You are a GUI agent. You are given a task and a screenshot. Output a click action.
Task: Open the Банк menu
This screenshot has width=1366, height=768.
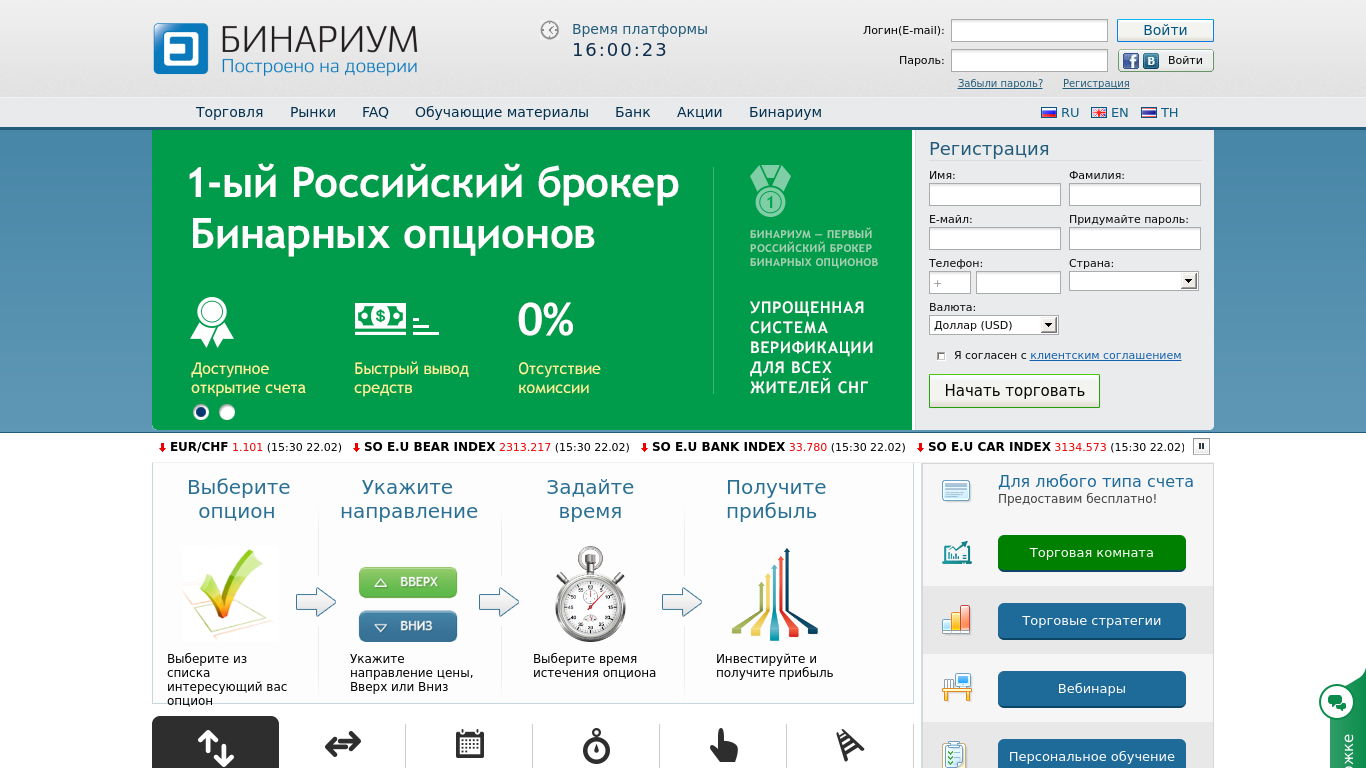pos(633,112)
